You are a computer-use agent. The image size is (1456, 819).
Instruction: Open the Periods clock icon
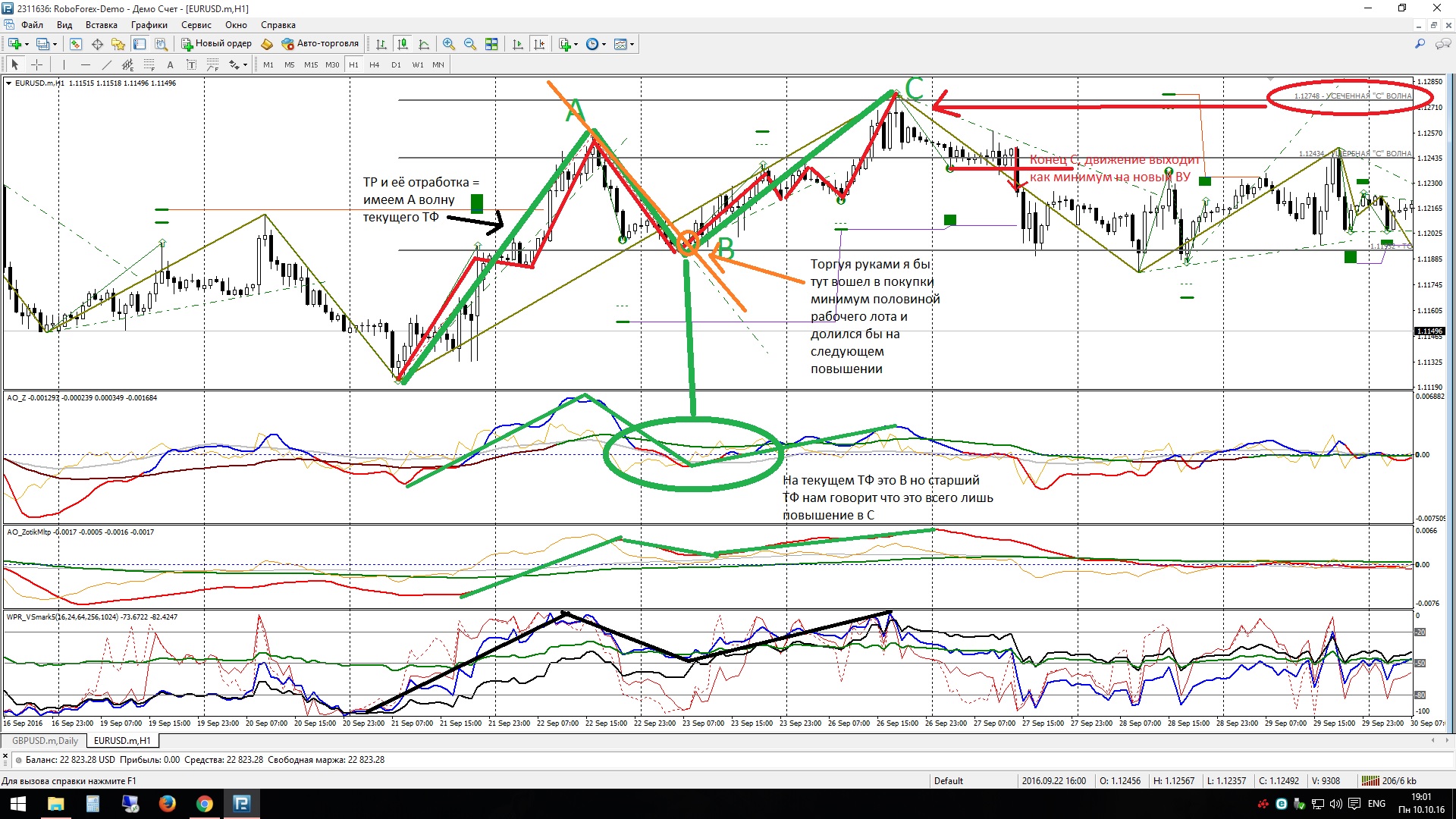click(593, 44)
